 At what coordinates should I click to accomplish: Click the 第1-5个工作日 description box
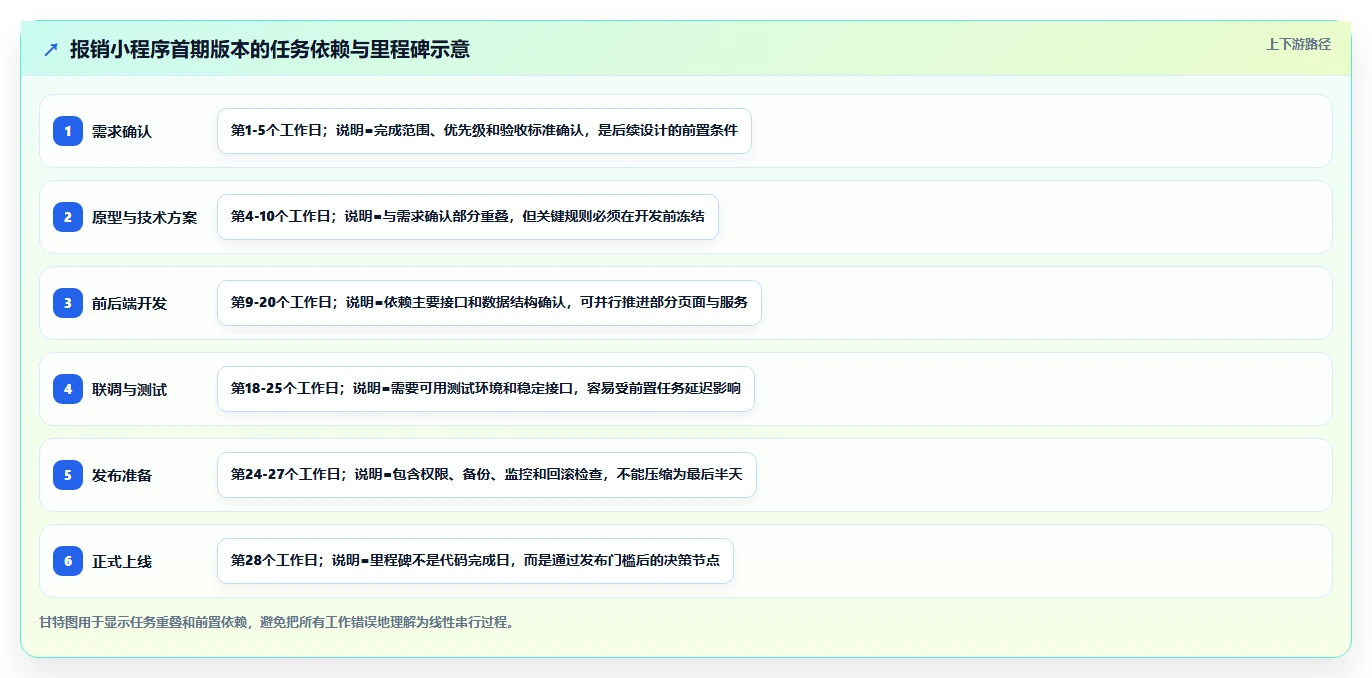point(484,131)
